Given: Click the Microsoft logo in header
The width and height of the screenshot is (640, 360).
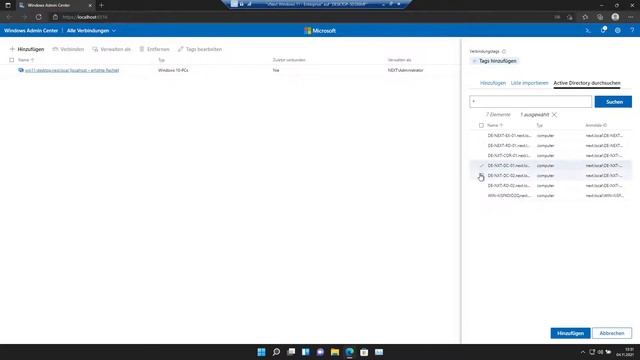Looking at the screenshot, I should (x=320, y=31).
